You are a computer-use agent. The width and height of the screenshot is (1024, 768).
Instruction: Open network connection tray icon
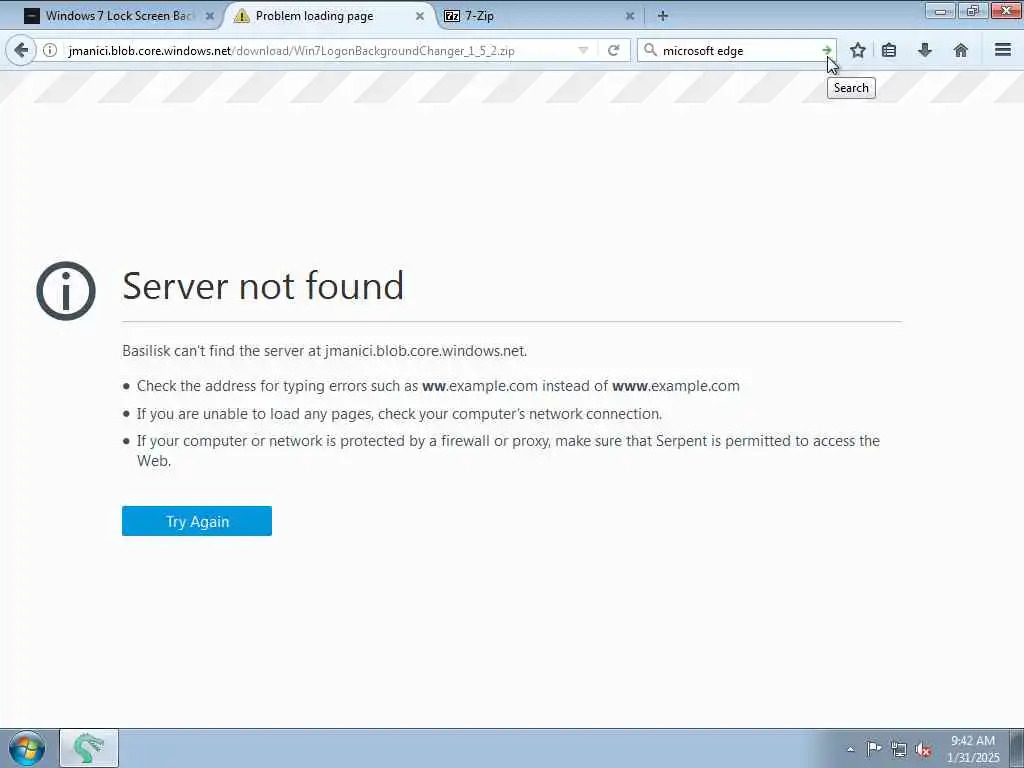coord(899,749)
